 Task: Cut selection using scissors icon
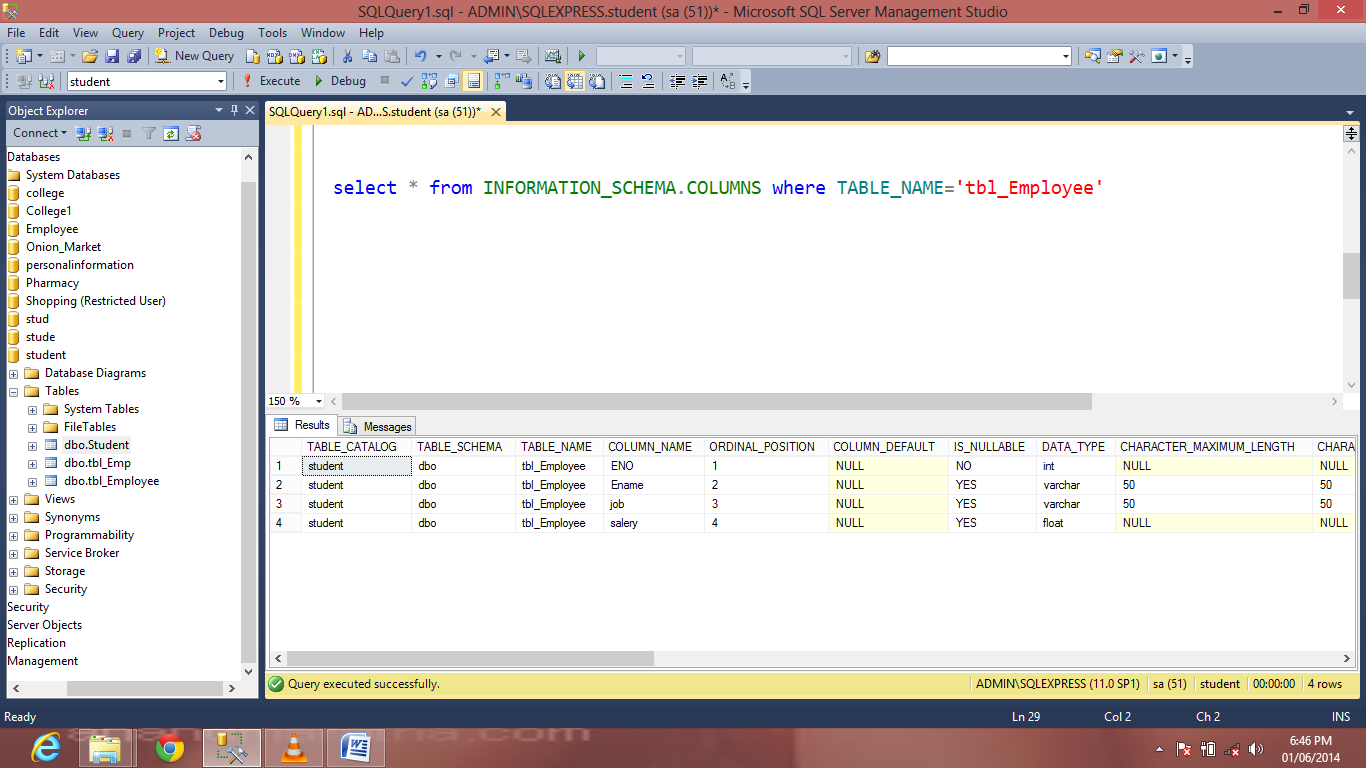click(x=347, y=56)
